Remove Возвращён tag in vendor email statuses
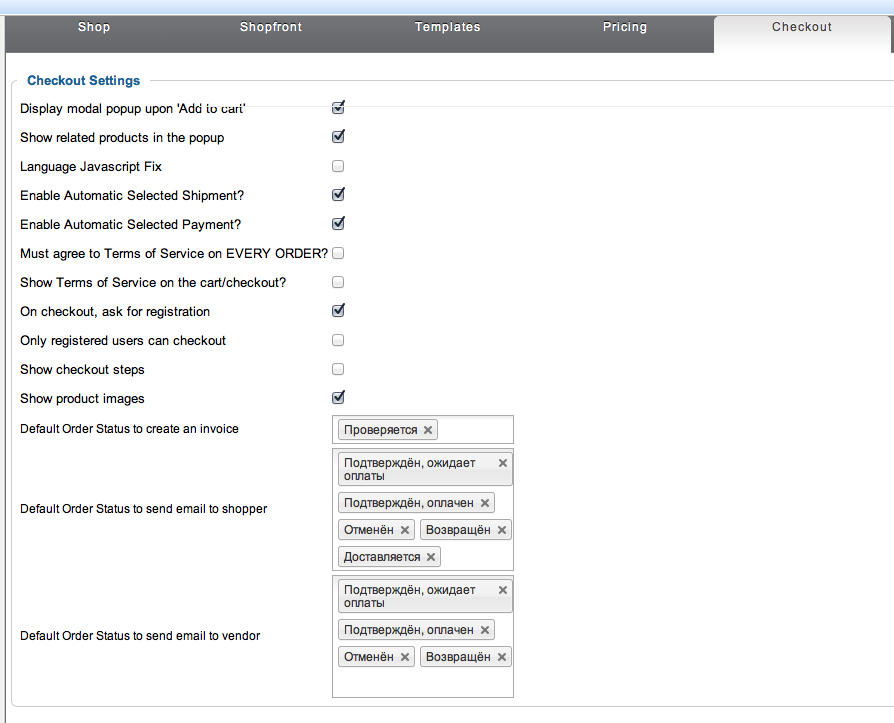 (x=502, y=657)
